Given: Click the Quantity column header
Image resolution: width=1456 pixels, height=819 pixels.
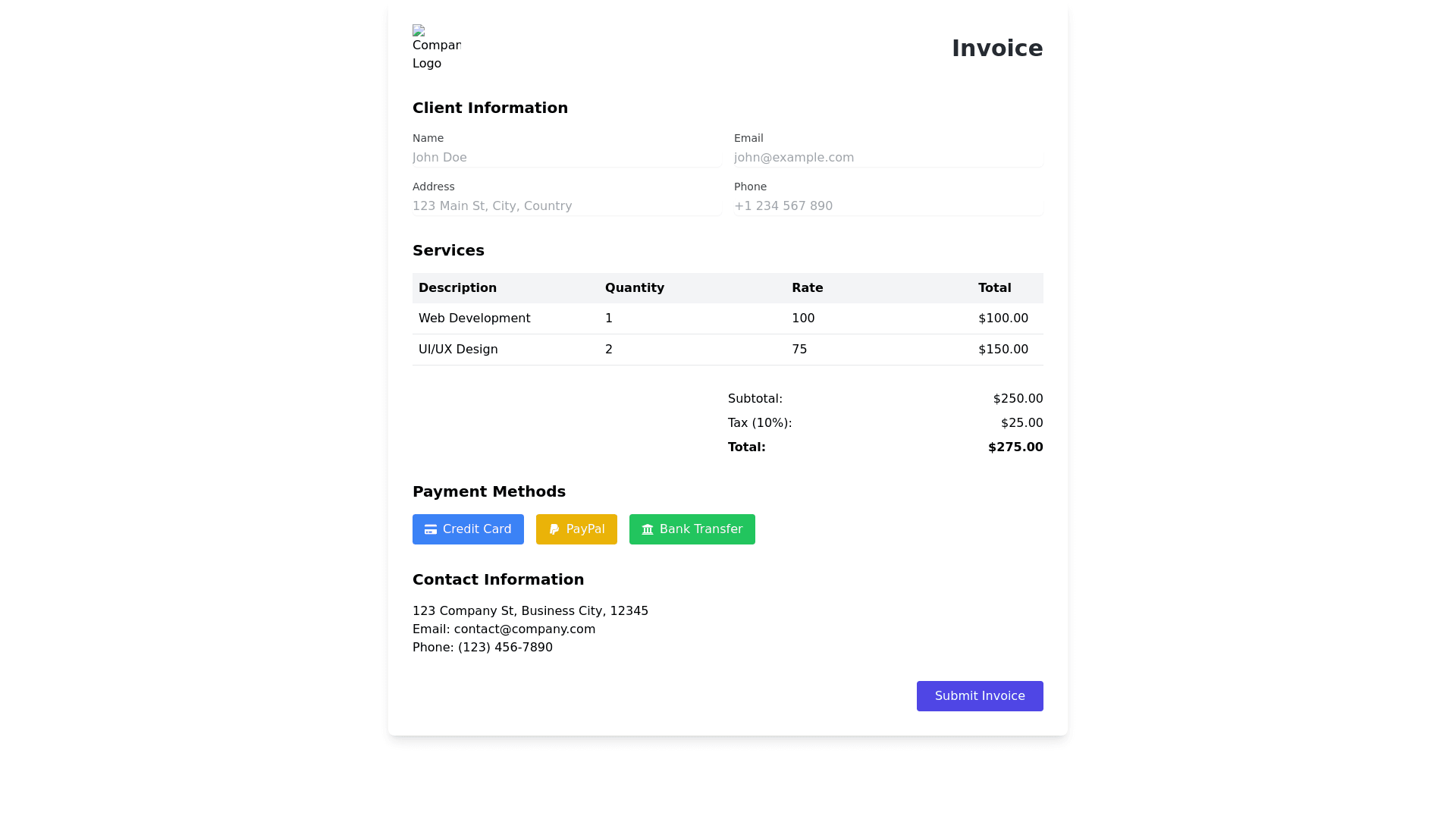Looking at the screenshot, I should pyautogui.click(x=634, y=288).
